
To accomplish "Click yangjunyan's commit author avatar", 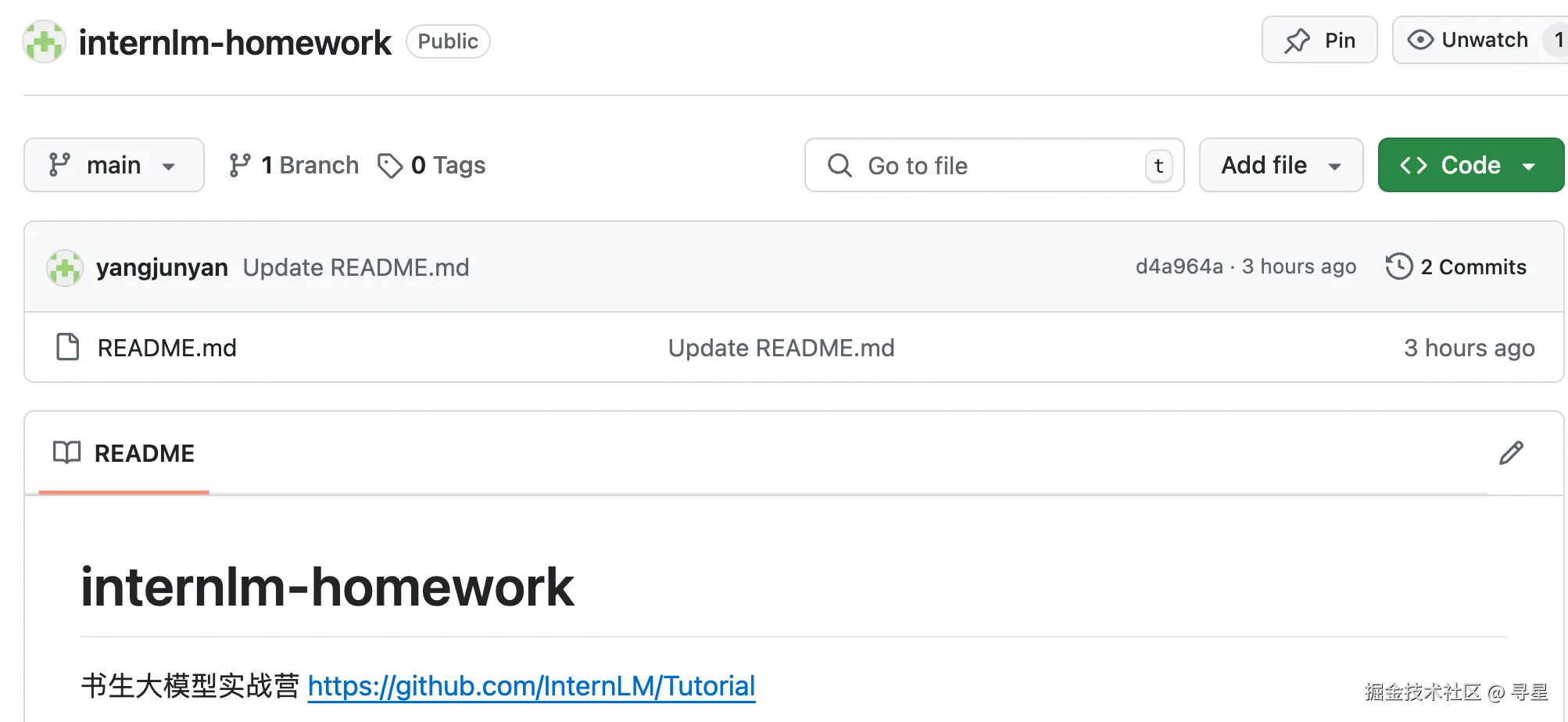I will tap(65, 268).
